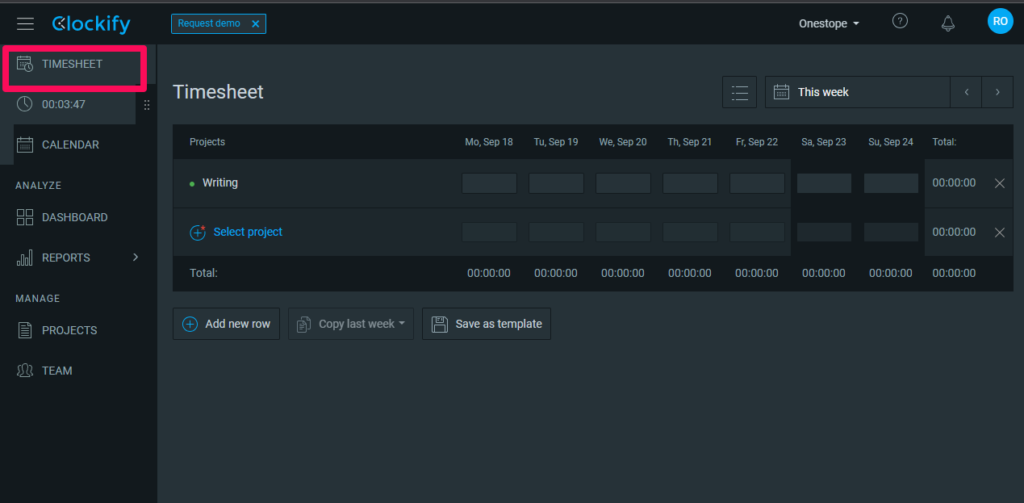
Task: Open the Onestope workspace dropdown
Action: click(829, 24)
